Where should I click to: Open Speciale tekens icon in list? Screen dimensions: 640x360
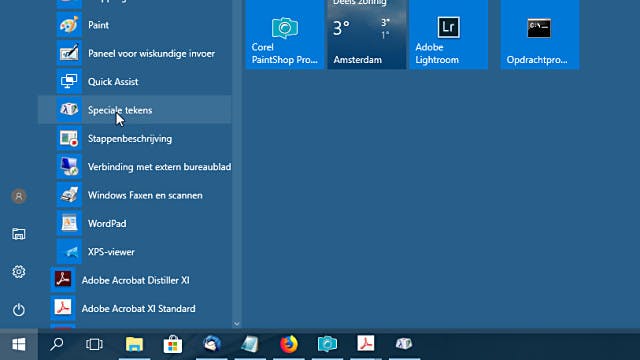(x=69, y=109)
